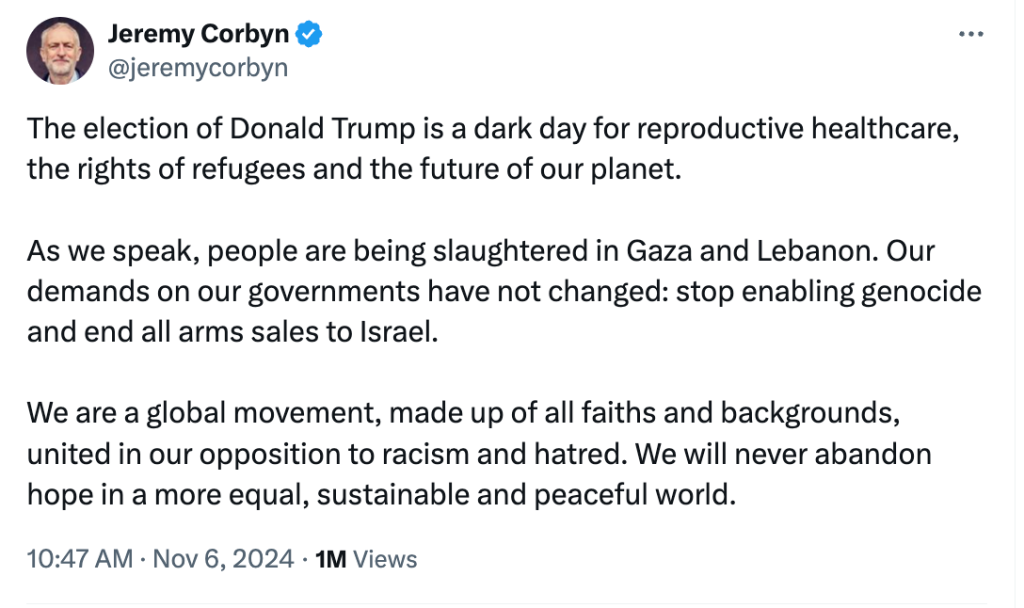The height and width of the screenshot is (608, 1024).
Task: Click the blue verified checkmark badge
Action: (310, 34)
